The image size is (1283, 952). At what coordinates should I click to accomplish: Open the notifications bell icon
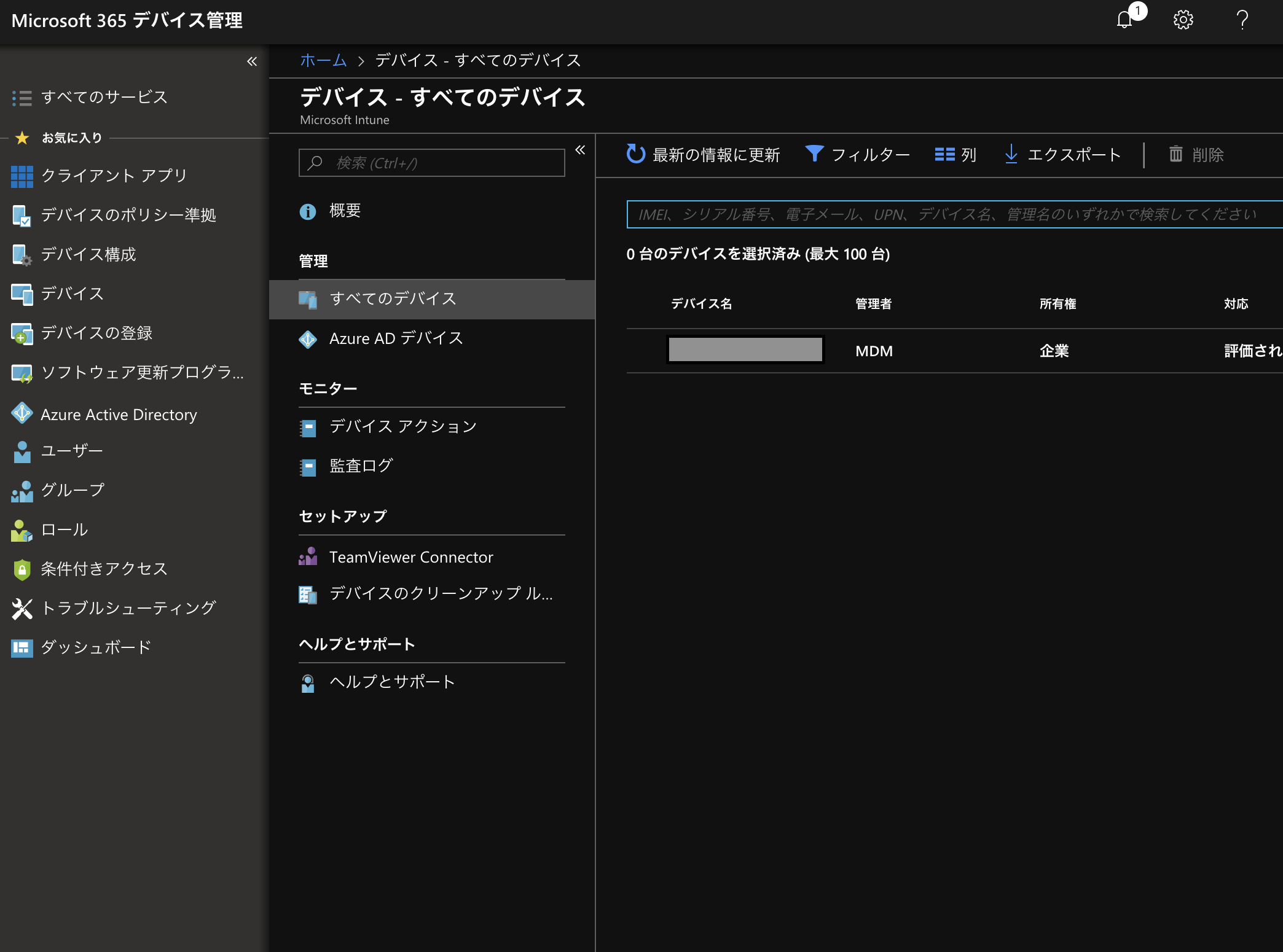click(1124, 20)
